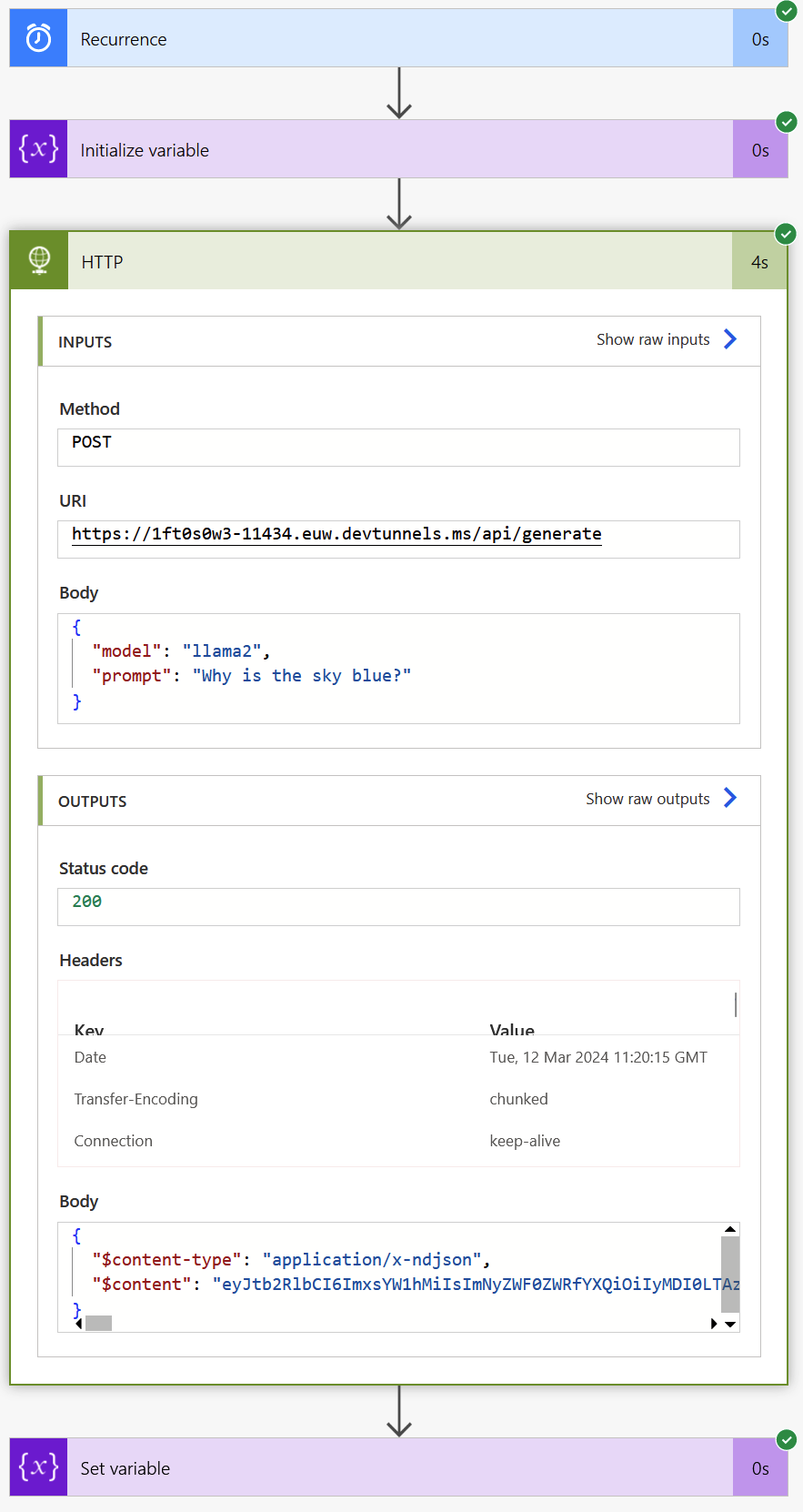Click the success checkmark on Set variable
This screenshot has height=1512, width=803.
[x=787, y=1440]
